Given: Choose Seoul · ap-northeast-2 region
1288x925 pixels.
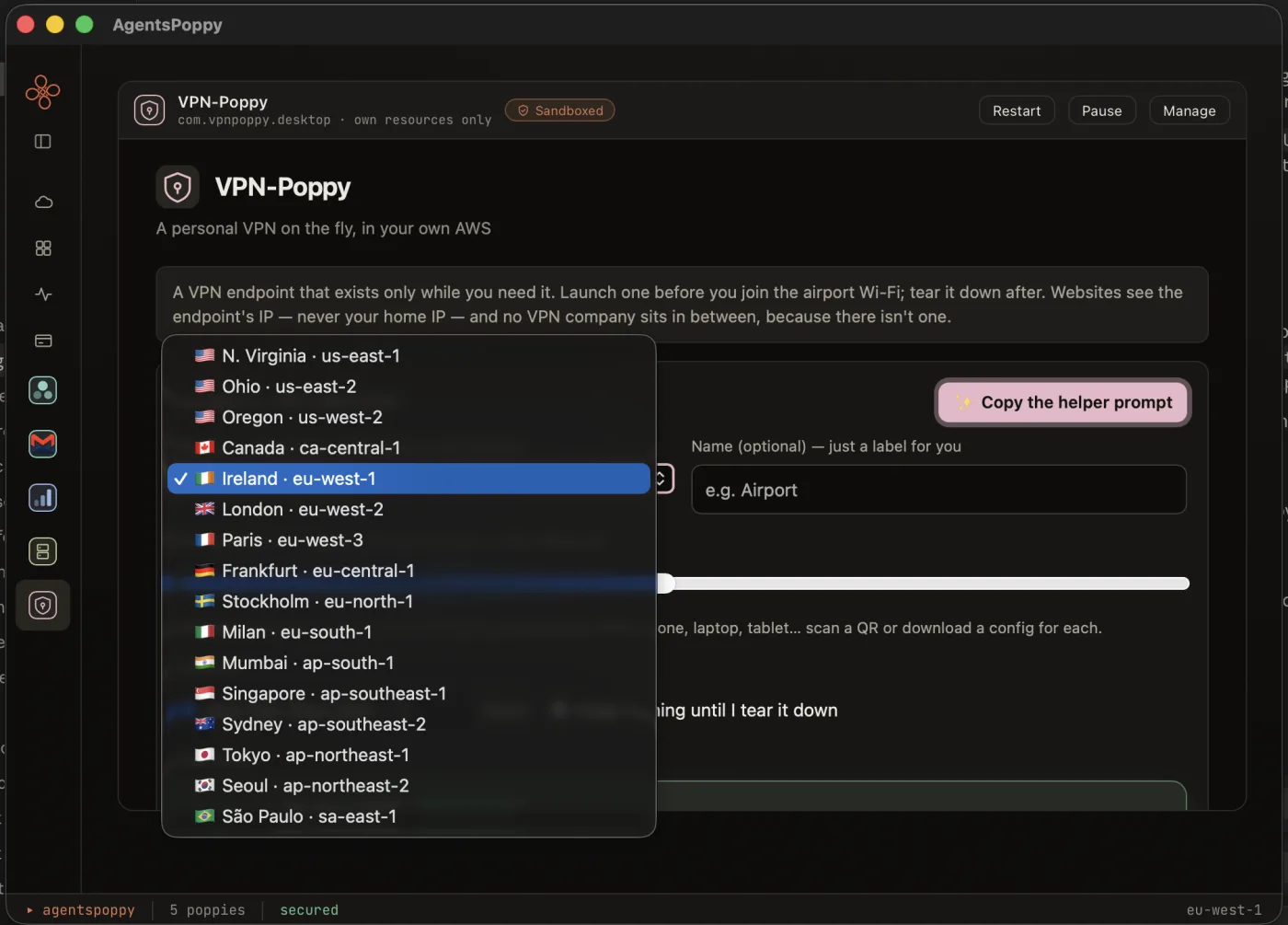Looking at the screenshot, I should coord(408,785).
